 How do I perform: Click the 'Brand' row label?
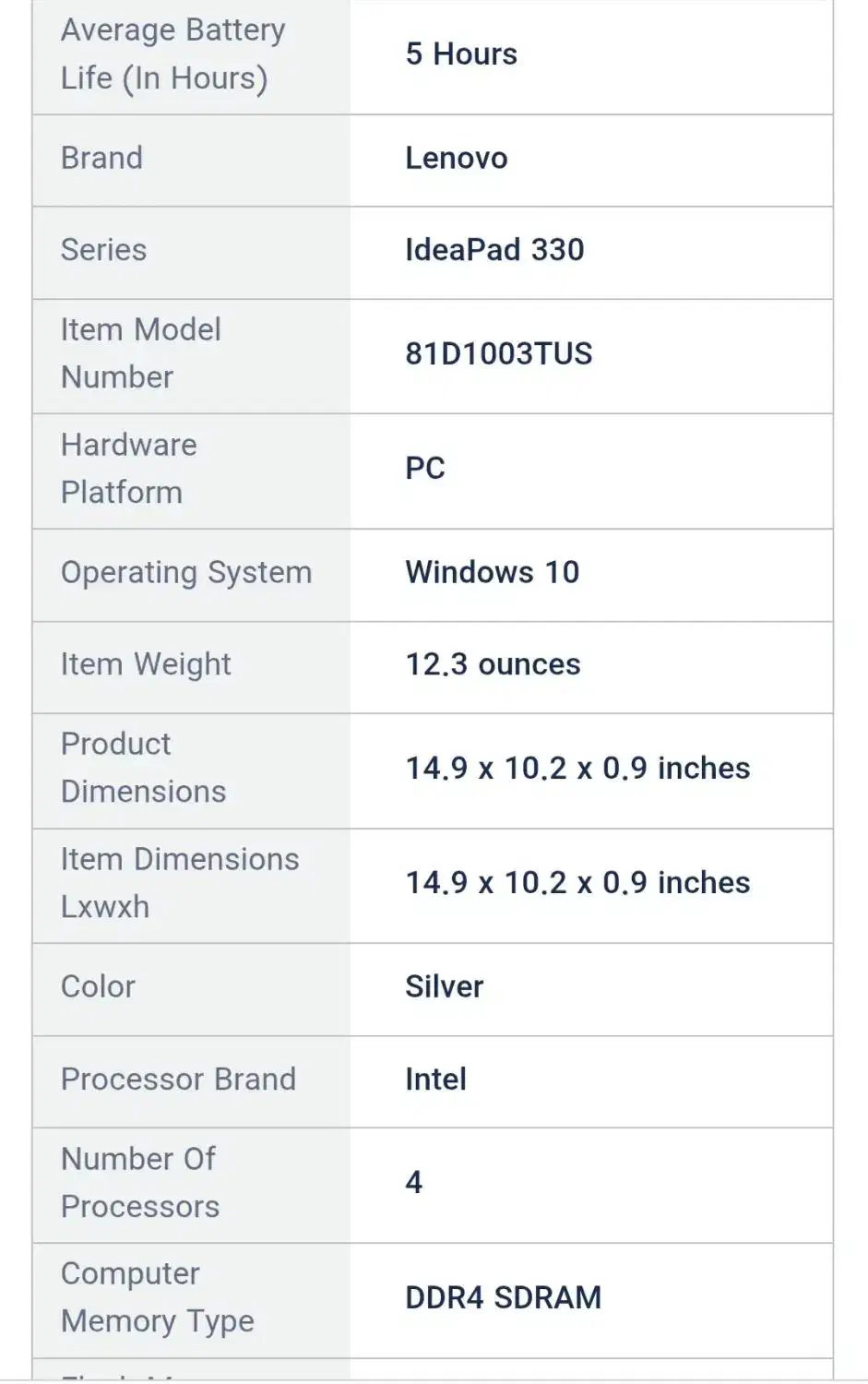click(x=101, y=158)
